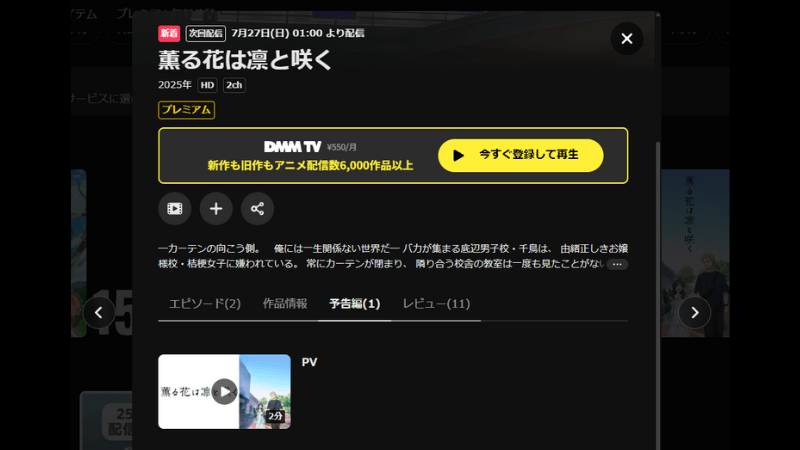Click the trailer film icon button

[x=174, y=209]
